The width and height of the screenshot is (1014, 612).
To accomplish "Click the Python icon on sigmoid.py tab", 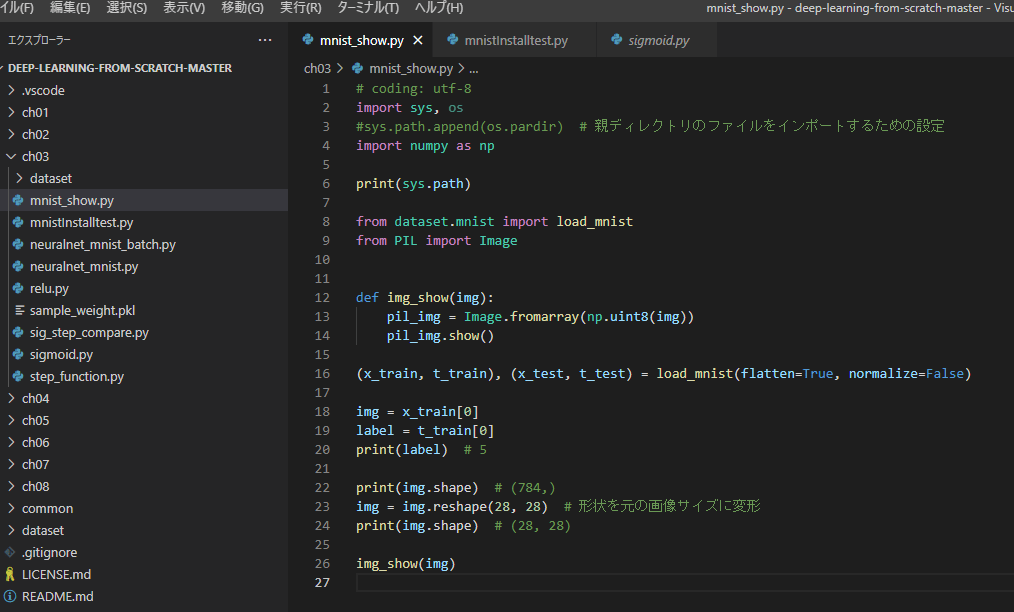I will click(616, 39).
